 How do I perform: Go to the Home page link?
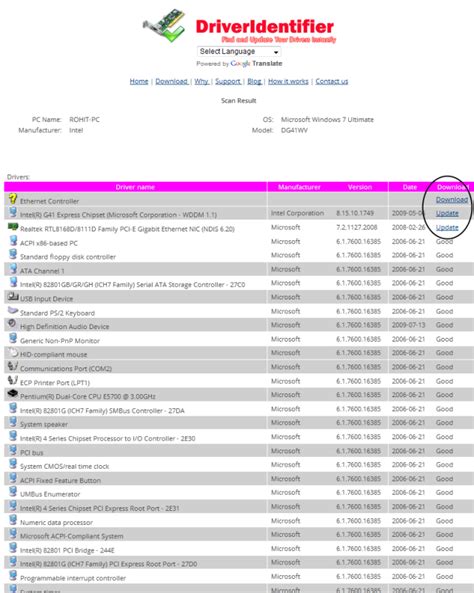[x=139, y=81]
